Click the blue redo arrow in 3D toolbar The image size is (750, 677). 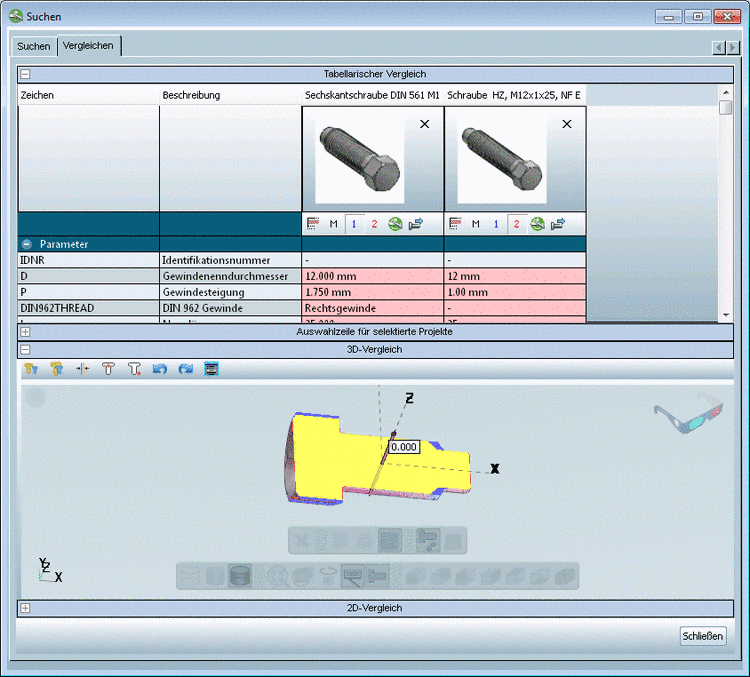point(186,369)
